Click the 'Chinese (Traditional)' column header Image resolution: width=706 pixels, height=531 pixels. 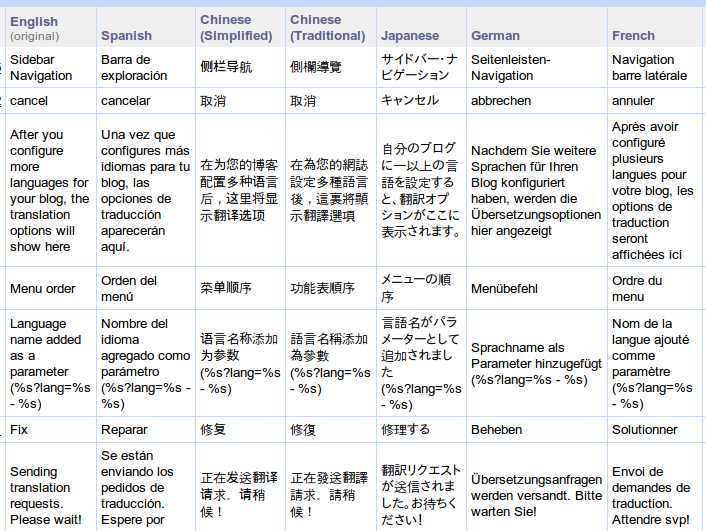331,27
